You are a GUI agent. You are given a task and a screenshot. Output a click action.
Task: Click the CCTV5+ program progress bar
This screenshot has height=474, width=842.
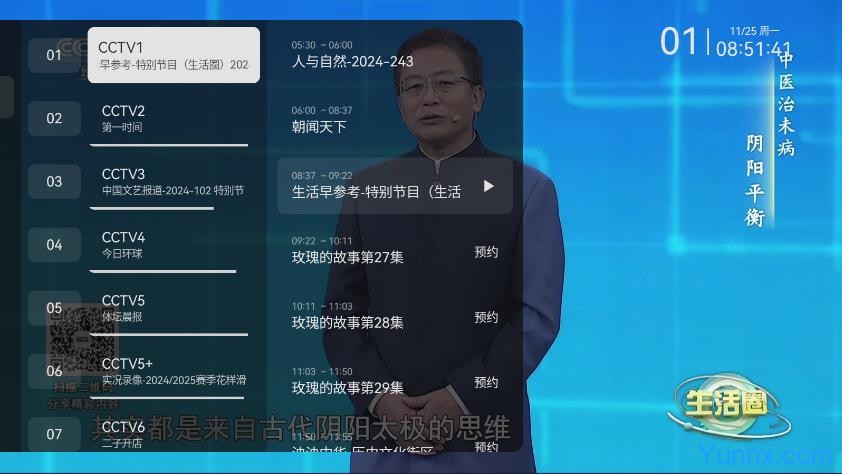pos(166,398)
